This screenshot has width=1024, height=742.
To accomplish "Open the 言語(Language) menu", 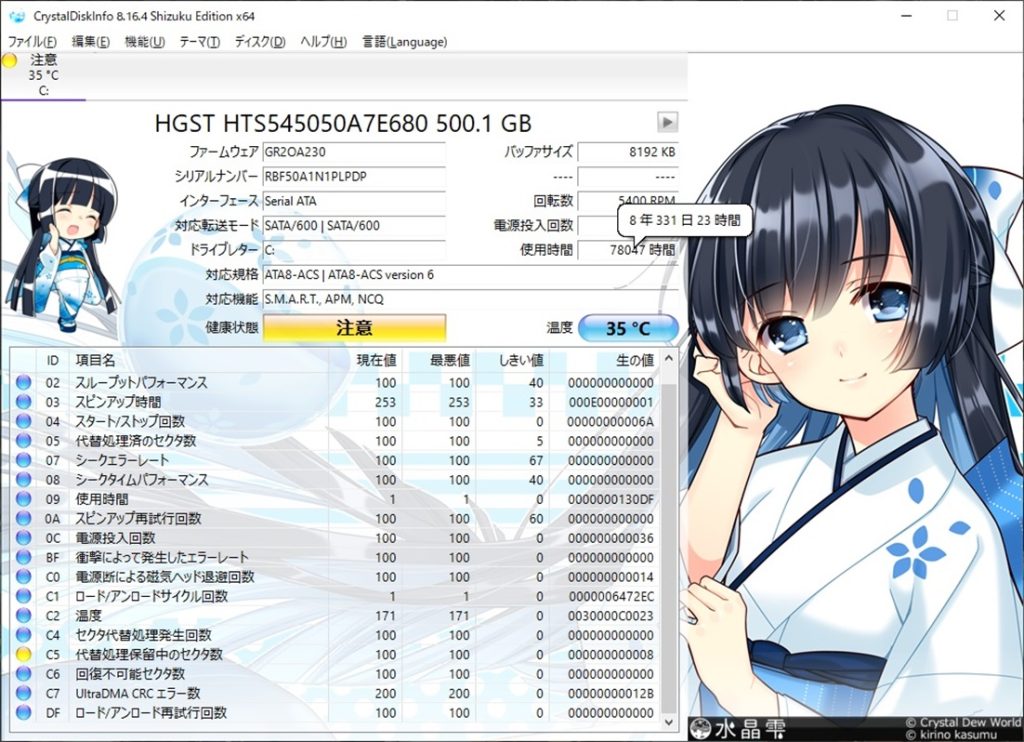I will click(404, 42).
